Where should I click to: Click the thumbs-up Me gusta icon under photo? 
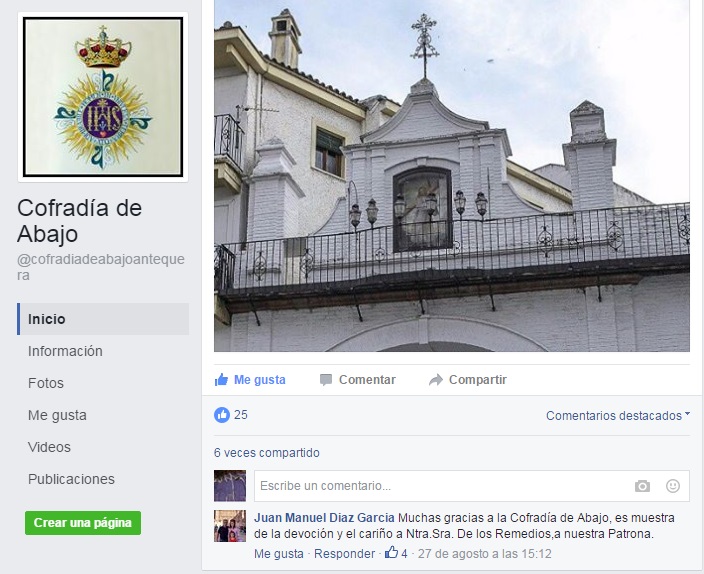coord(221,380)
